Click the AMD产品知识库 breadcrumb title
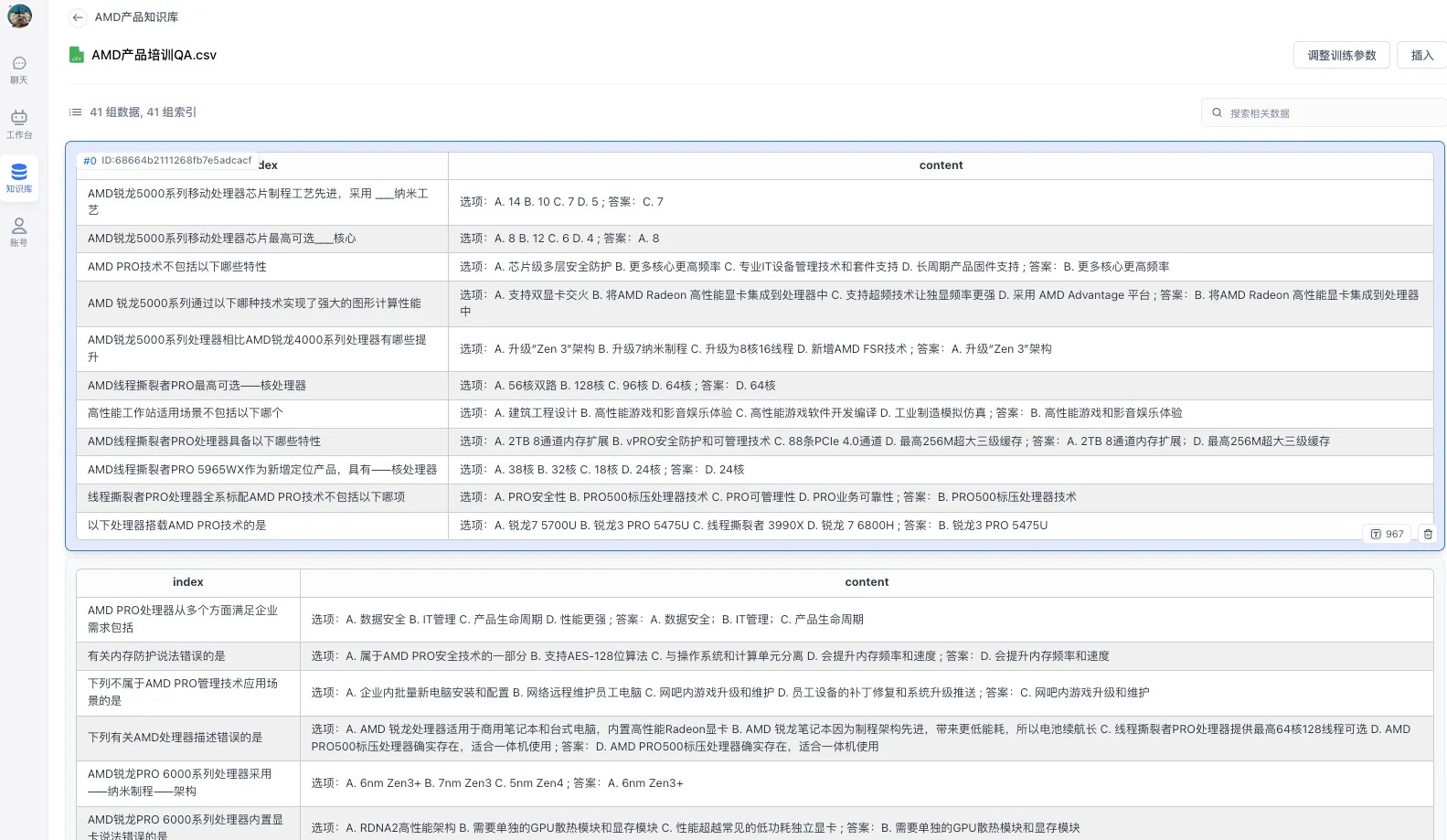The height and width of the screenshot is (840, 1447). coord(137,17)
